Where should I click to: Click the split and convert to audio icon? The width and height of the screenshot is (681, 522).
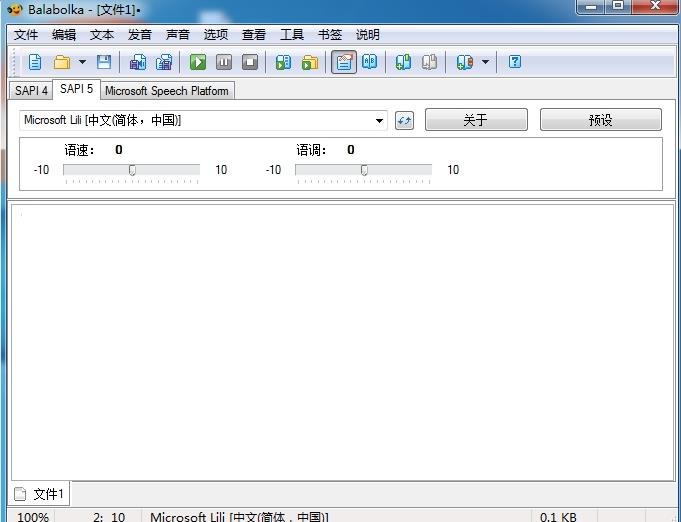click(x=164, y=62)
